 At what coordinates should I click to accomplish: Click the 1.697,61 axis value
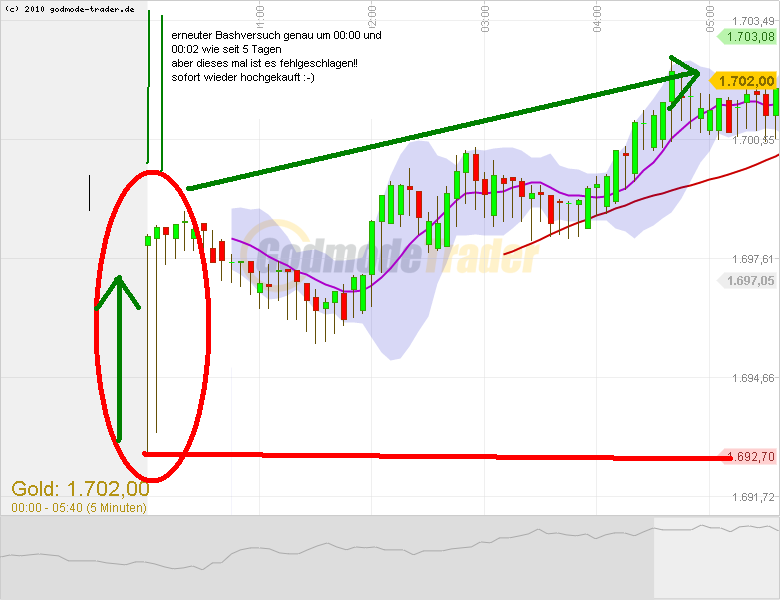click(753, 259)
